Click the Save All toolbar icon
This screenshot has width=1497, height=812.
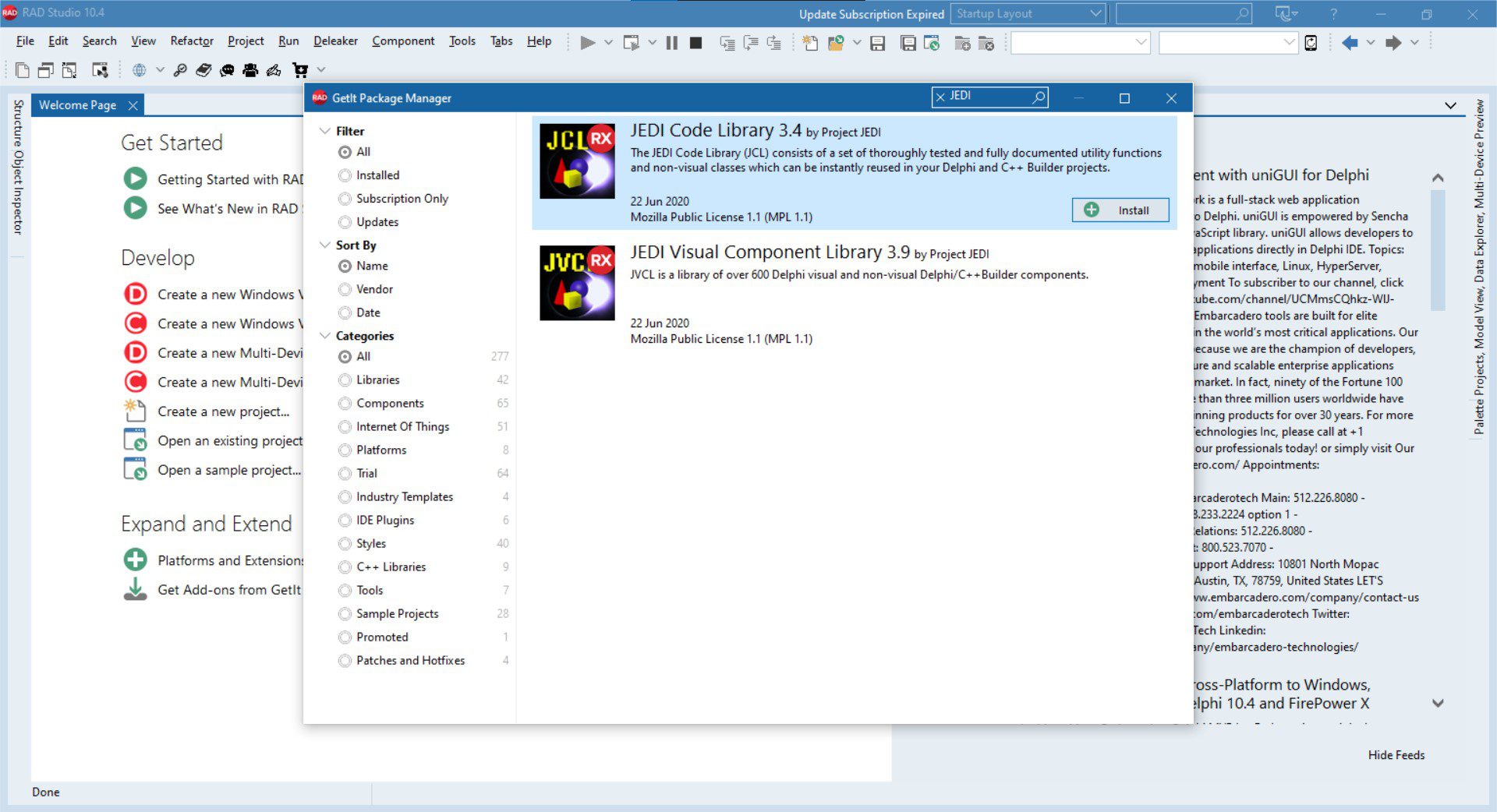point(908,43)
